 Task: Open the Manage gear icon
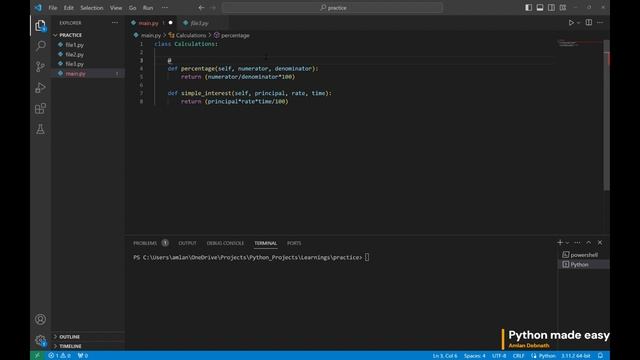(40, 340)
